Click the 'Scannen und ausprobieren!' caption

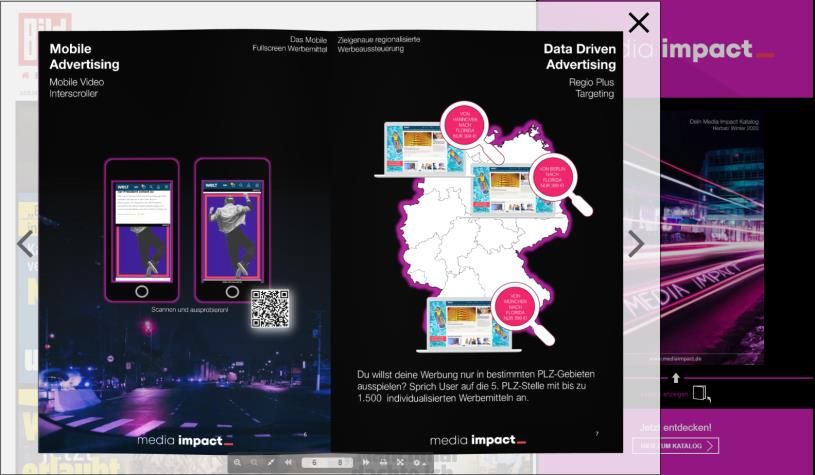click(x=190, y=309)
